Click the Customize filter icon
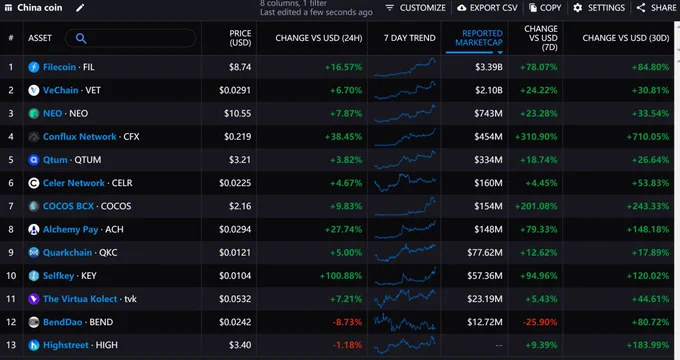The image size is (680, 360). [x=389, y=8]
